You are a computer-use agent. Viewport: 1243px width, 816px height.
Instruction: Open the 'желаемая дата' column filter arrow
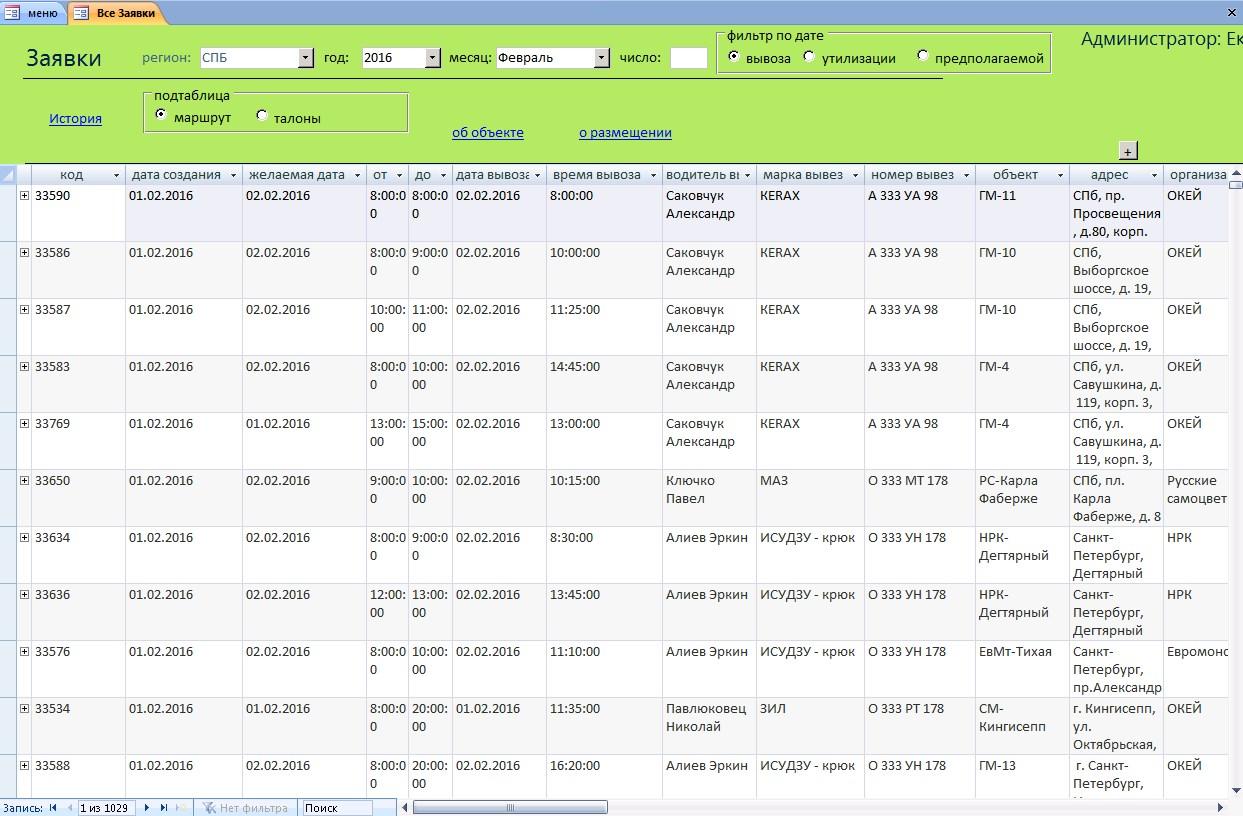point(357,176)
